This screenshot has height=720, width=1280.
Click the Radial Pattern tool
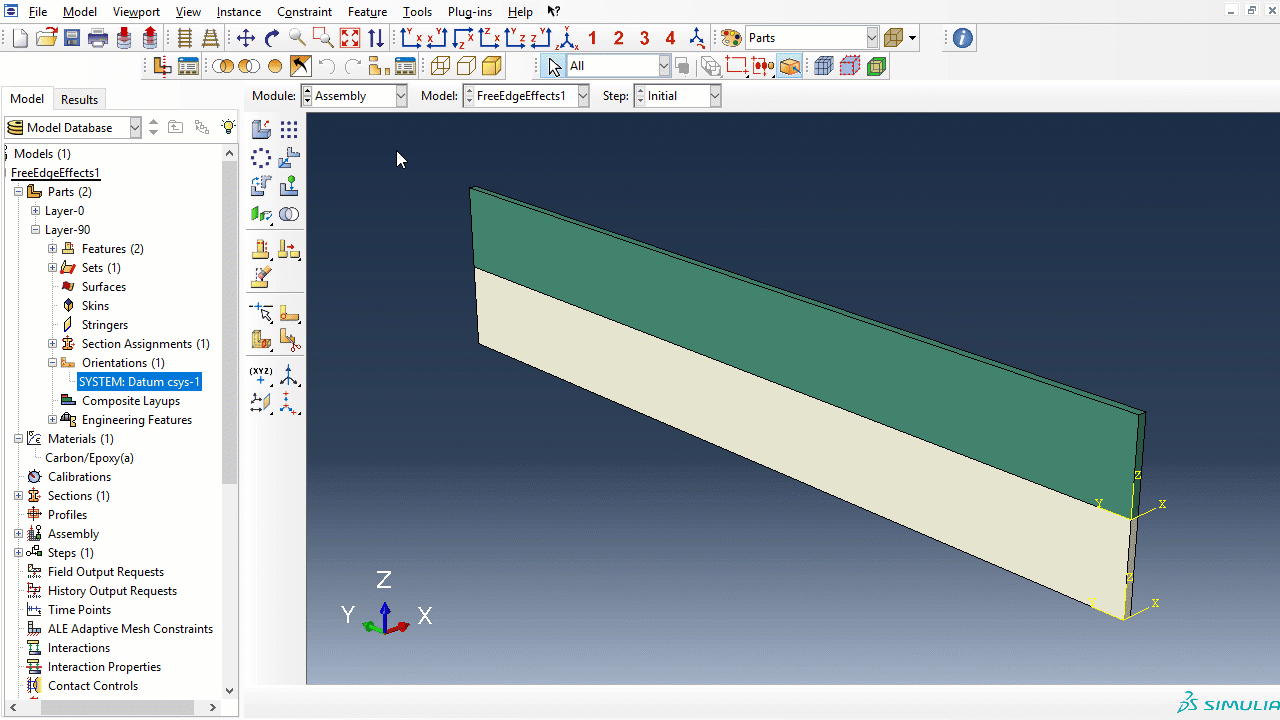(261, 157)
